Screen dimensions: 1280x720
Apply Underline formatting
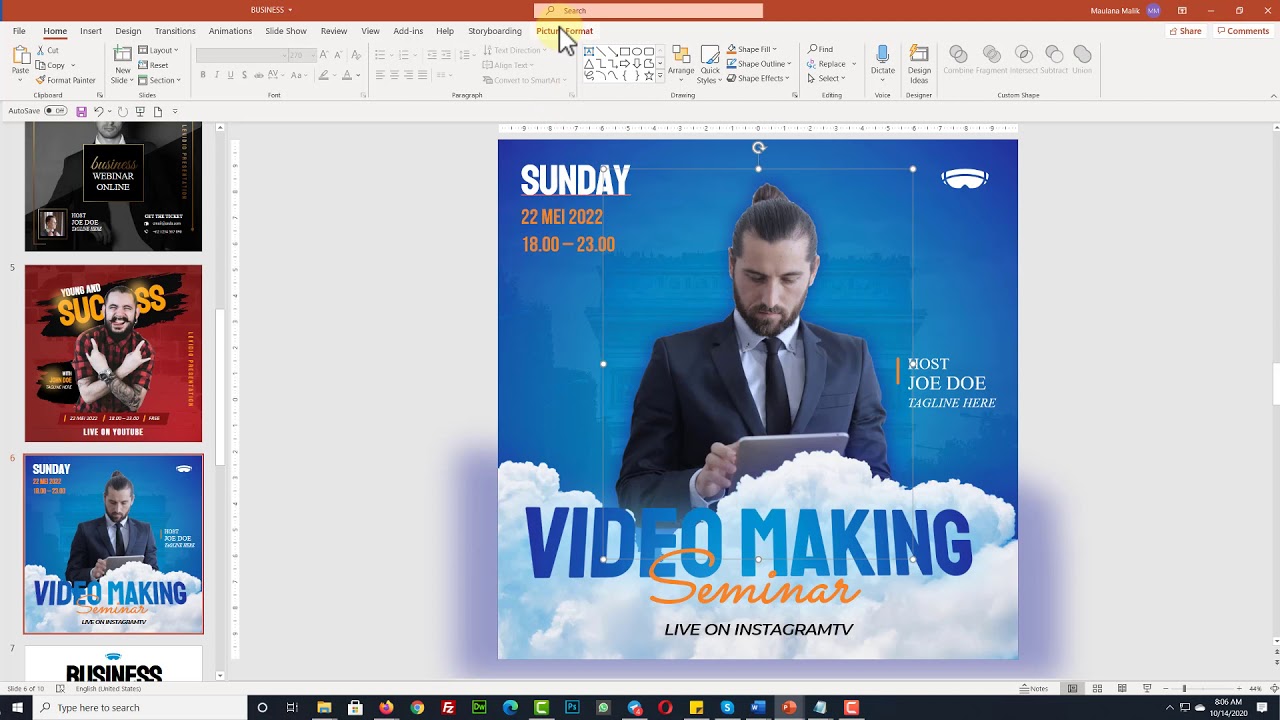[231, 75]
